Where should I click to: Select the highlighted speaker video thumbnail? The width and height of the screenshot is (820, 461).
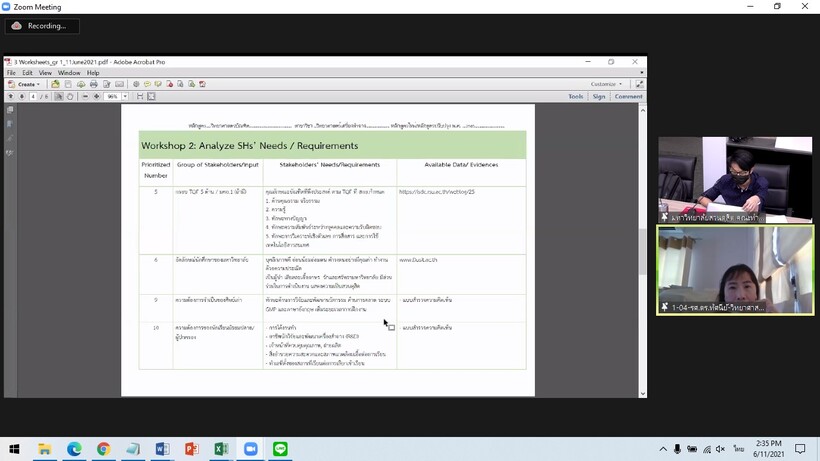(x=735, y=270)
